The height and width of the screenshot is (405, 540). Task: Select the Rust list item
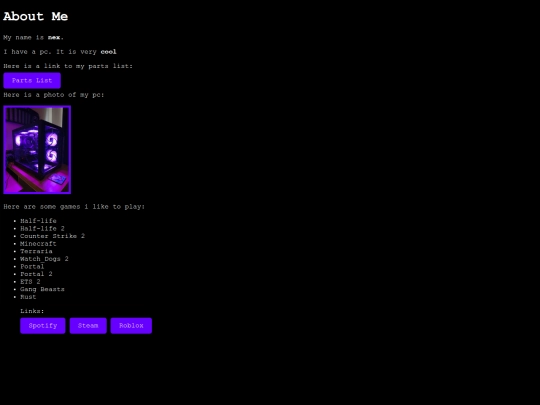pyautogui.click(x=28, y=297)
